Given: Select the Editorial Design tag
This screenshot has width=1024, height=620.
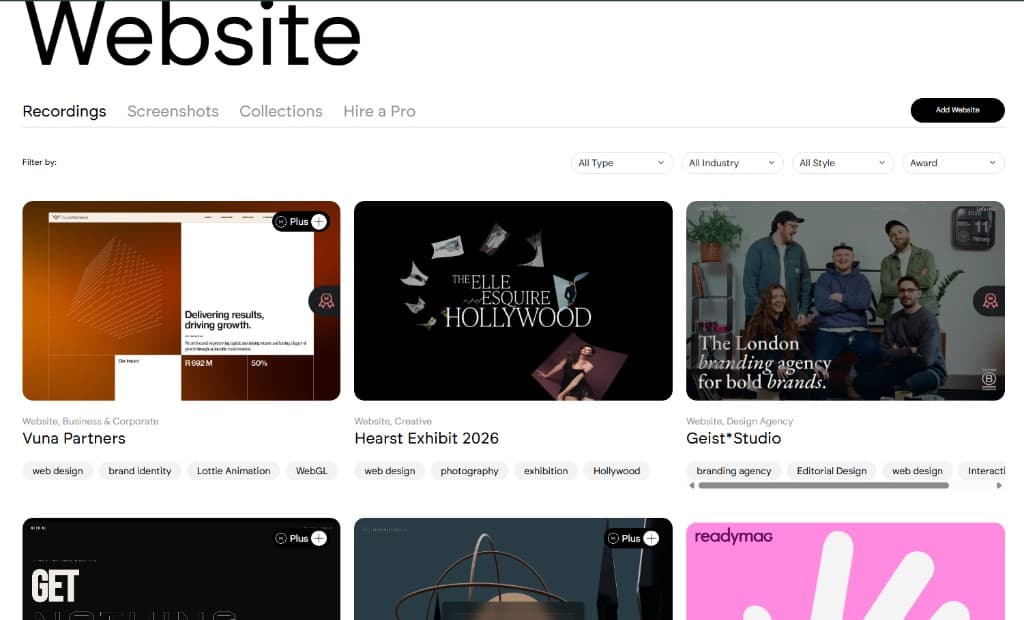Looking at the screenshot, I should 831,470.
